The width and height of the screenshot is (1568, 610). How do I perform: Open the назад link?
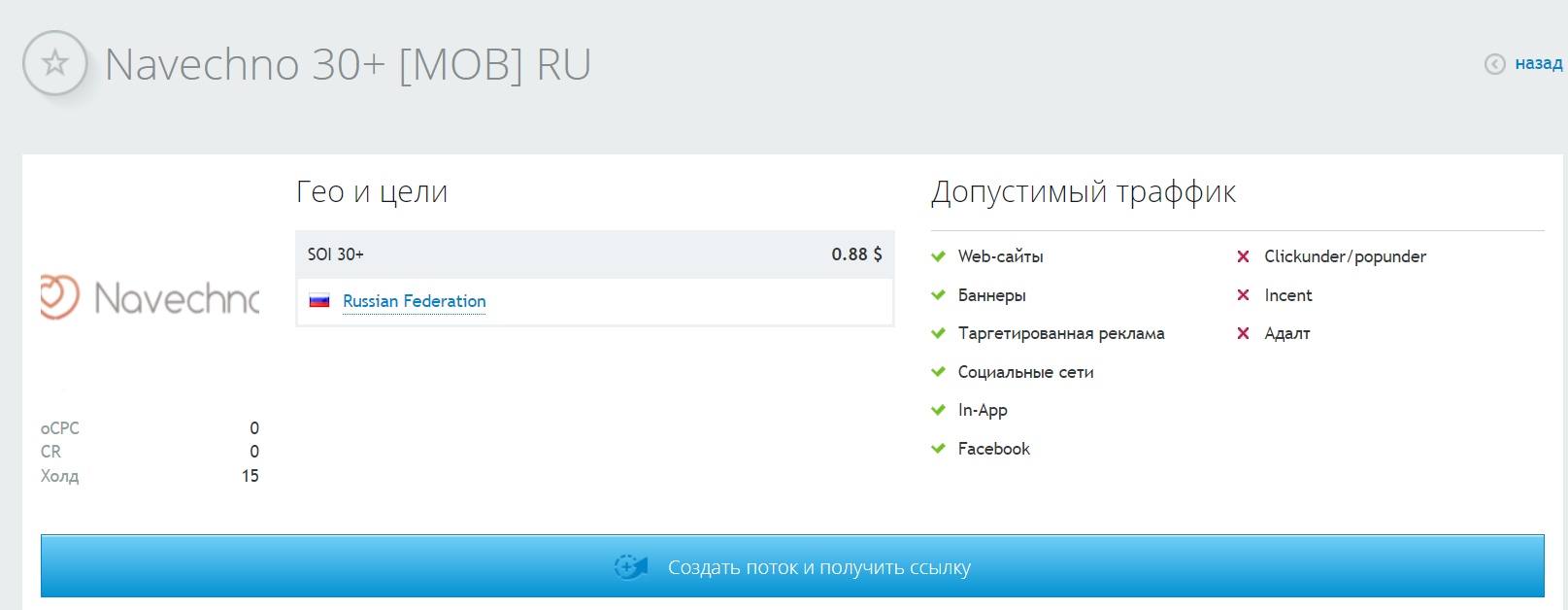[x=1538, y=63]
